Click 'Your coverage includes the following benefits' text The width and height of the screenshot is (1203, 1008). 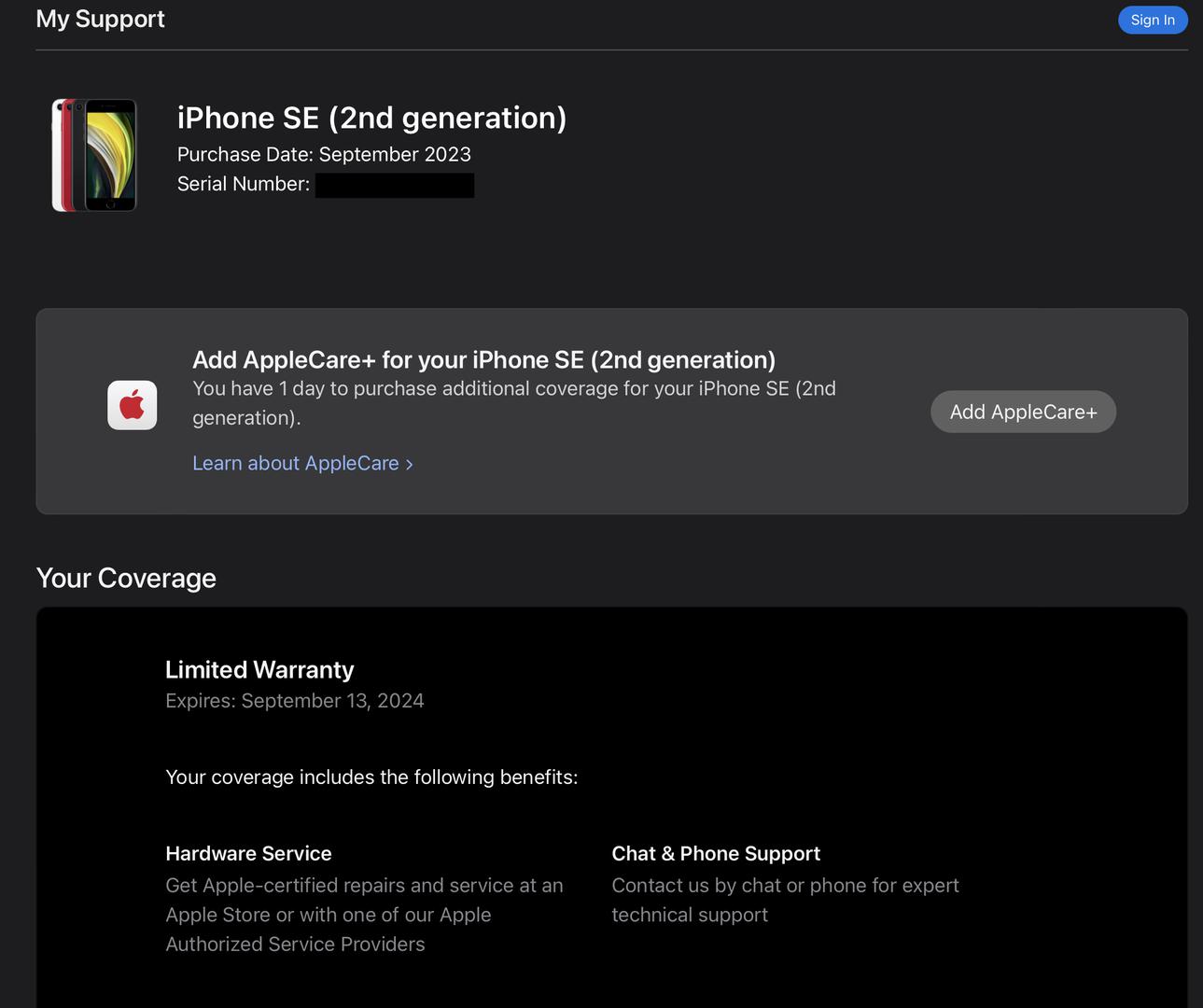click(x=371, y=777)
